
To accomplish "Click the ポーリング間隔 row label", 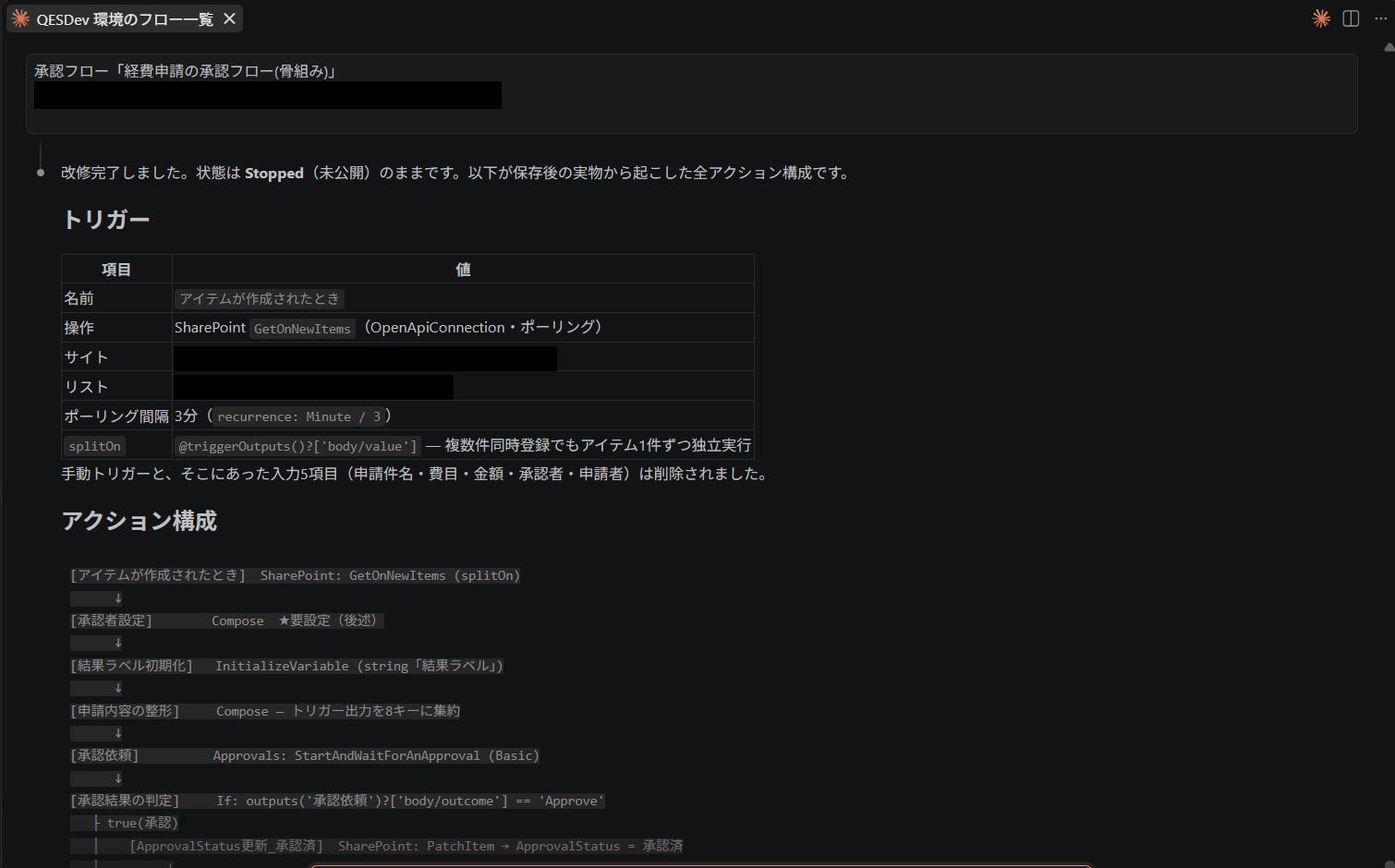I will [x=116, y=416].
